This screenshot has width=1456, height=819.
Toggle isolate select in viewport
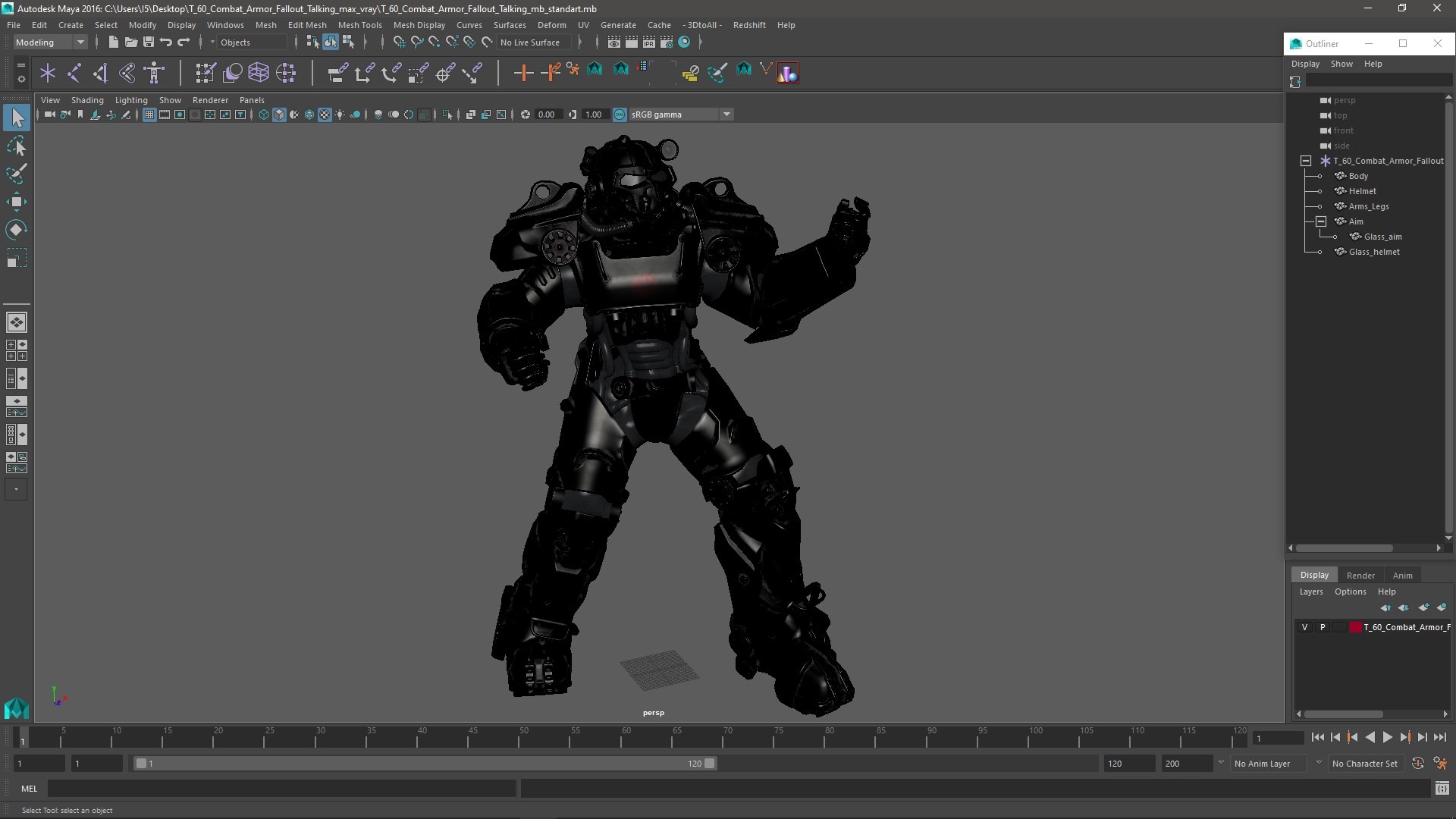pos(447,115)
